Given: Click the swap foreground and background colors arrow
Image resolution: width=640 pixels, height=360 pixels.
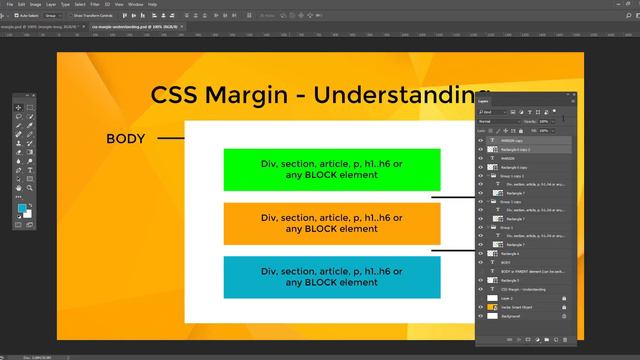Looking at the screenshot, I should click(30, 205).
